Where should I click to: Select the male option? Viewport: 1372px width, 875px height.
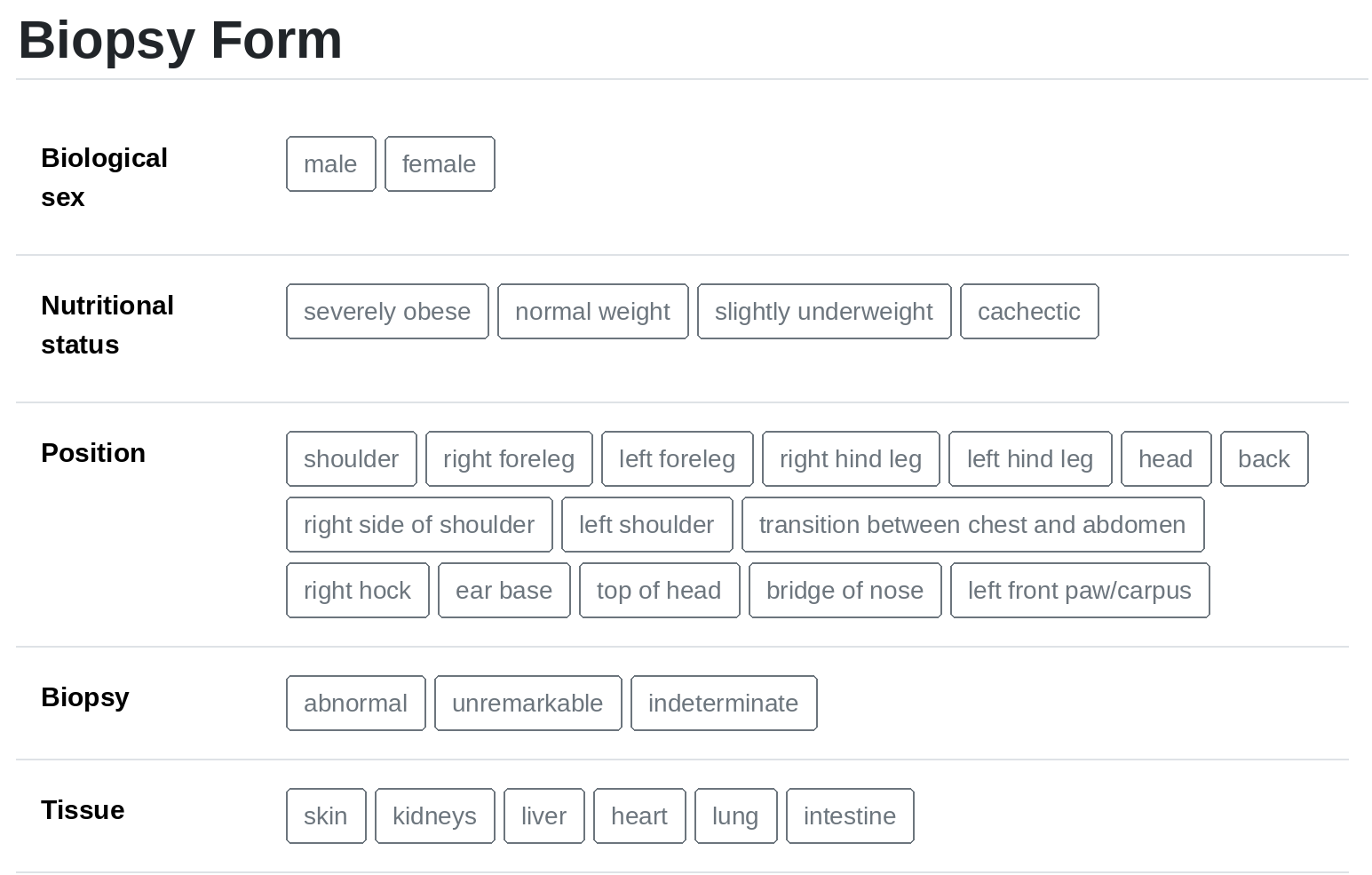coord(330,164)
